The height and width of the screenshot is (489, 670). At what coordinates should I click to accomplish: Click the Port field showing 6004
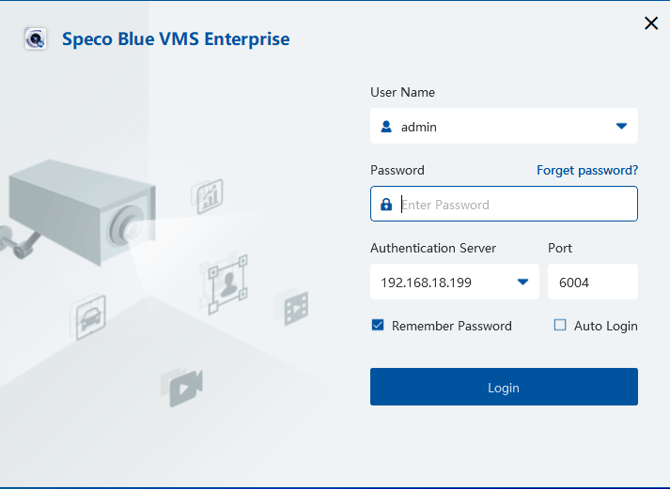point(592,282)
